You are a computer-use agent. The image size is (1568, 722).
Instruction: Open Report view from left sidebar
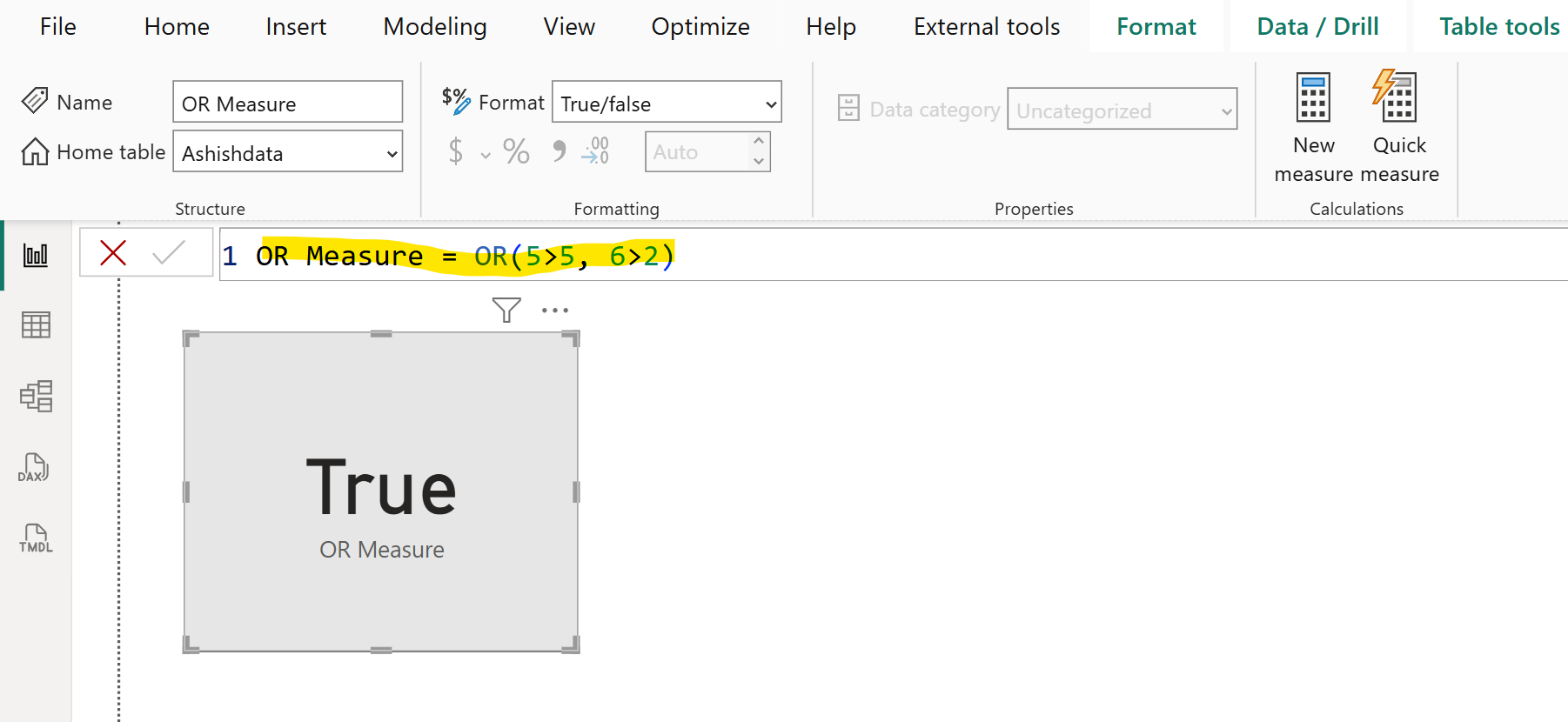click(36, 255)
